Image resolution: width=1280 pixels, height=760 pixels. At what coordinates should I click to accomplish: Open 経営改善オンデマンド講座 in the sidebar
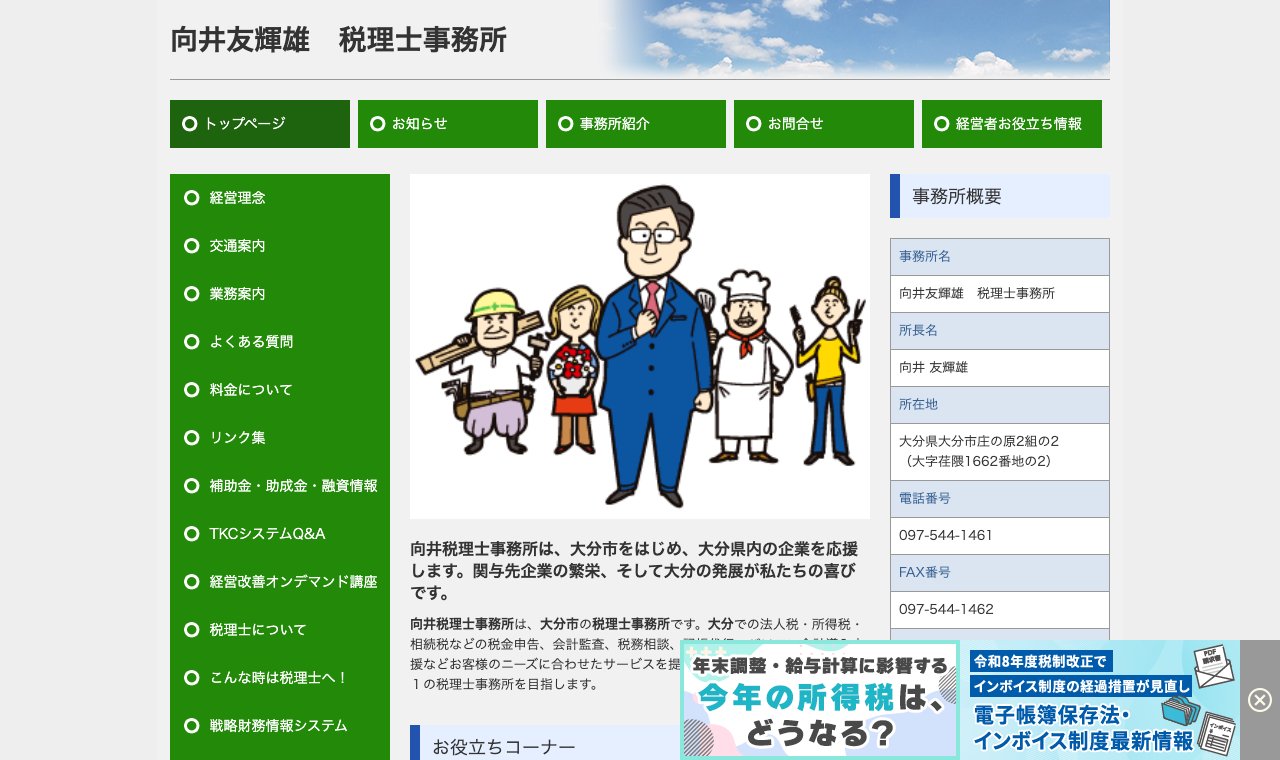pyautogui.click(x=280, y=582)
